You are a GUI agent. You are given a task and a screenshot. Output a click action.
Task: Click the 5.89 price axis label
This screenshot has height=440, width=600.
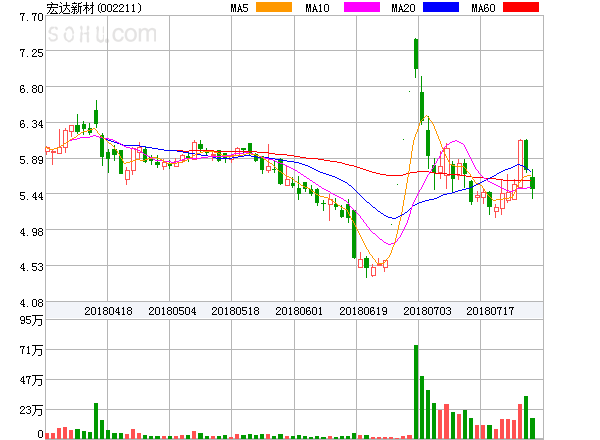(x=31, y=160)
